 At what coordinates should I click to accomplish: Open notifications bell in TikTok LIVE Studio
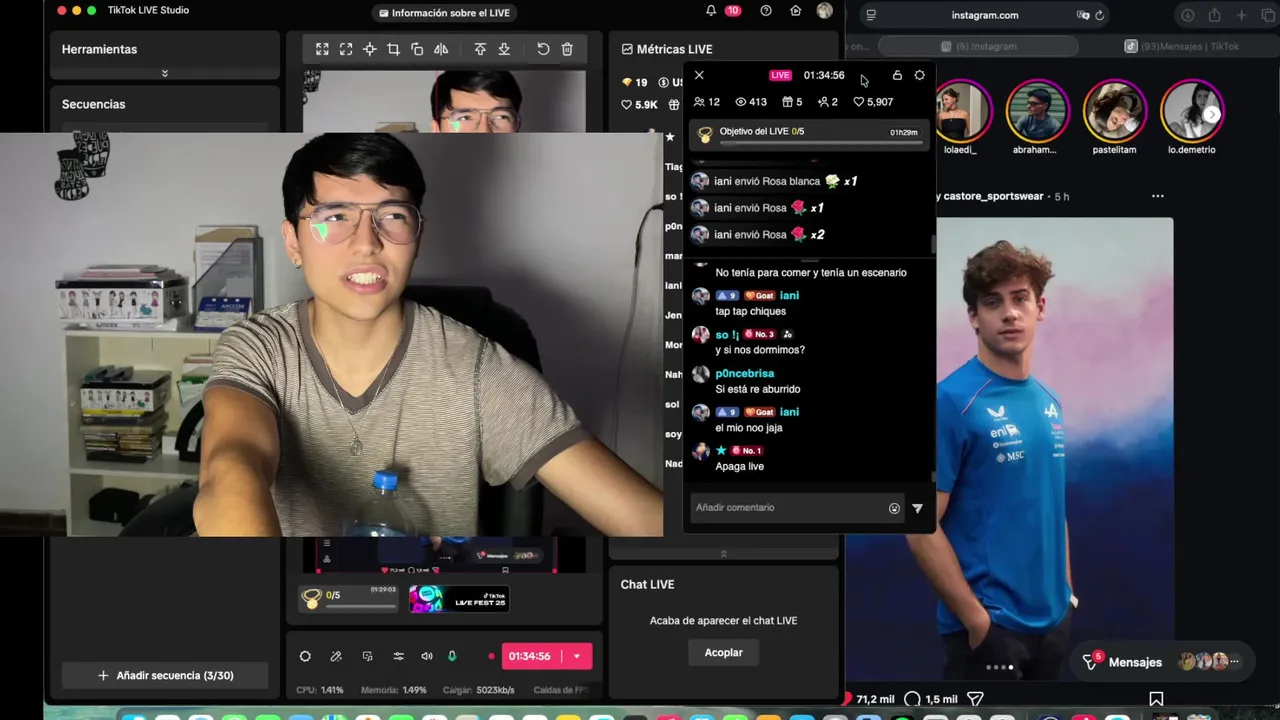coord(711,11)
